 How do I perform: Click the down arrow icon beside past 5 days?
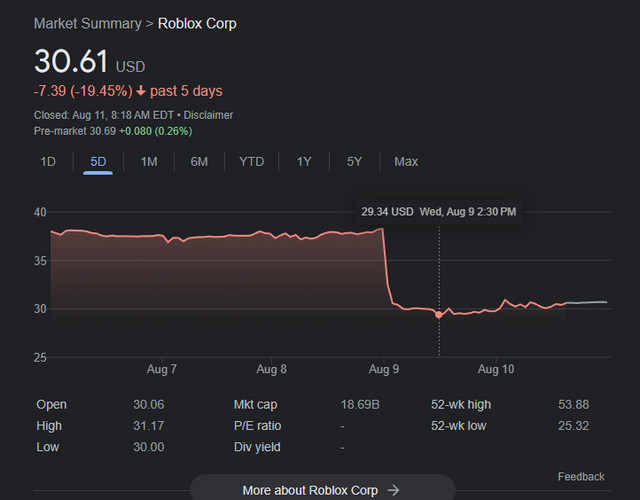[x=141, y=91]
